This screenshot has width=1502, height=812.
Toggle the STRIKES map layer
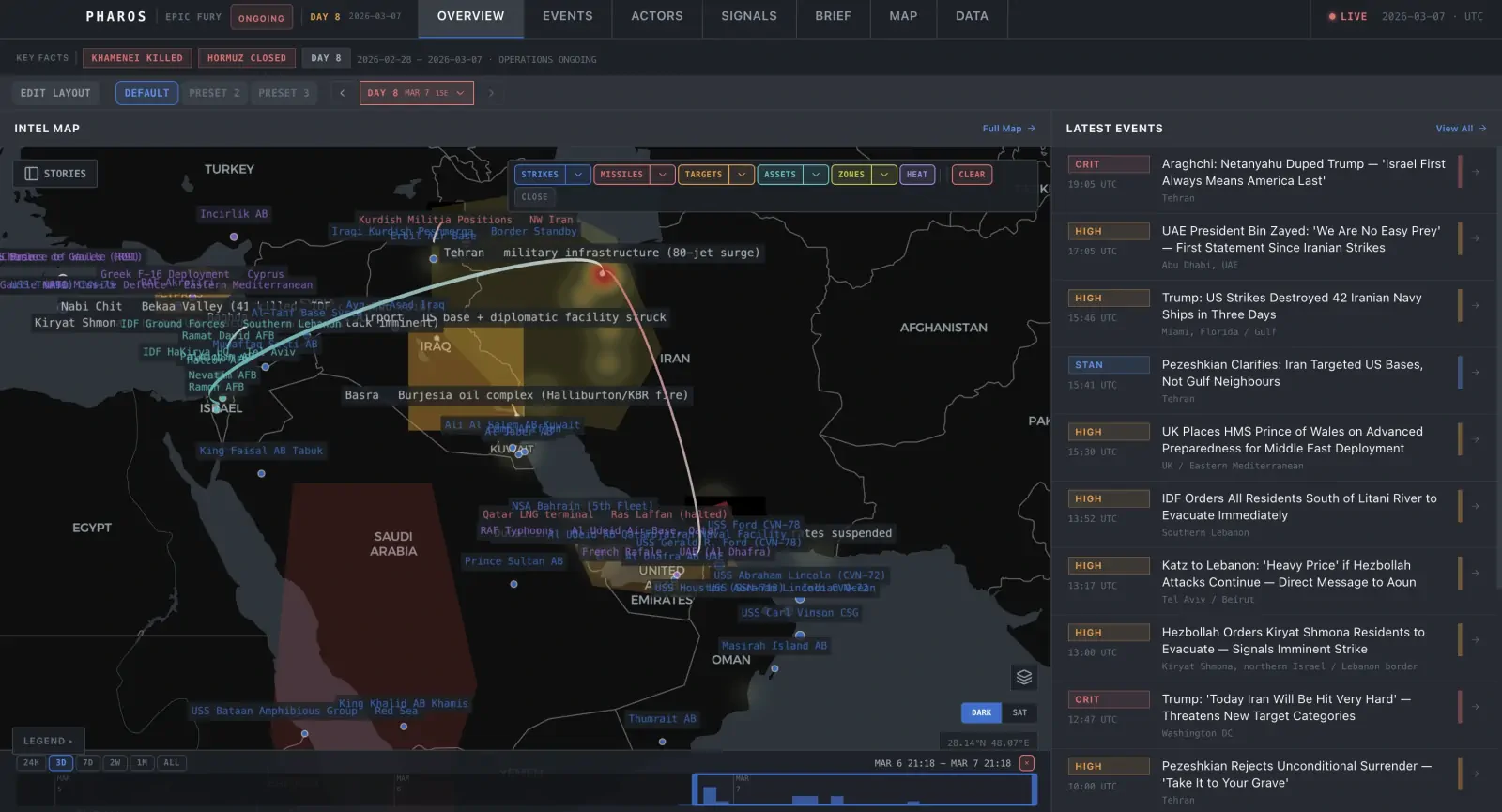(540, 175)
